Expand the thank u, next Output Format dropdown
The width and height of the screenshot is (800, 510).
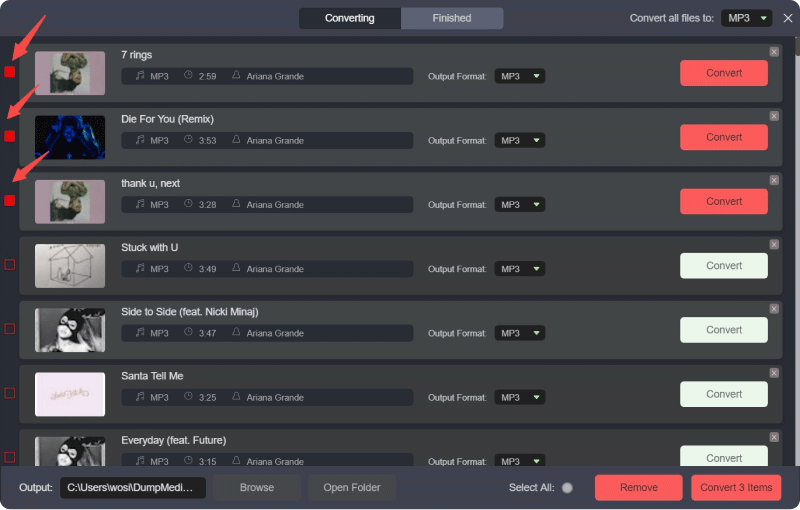click(x=520, y=205)
